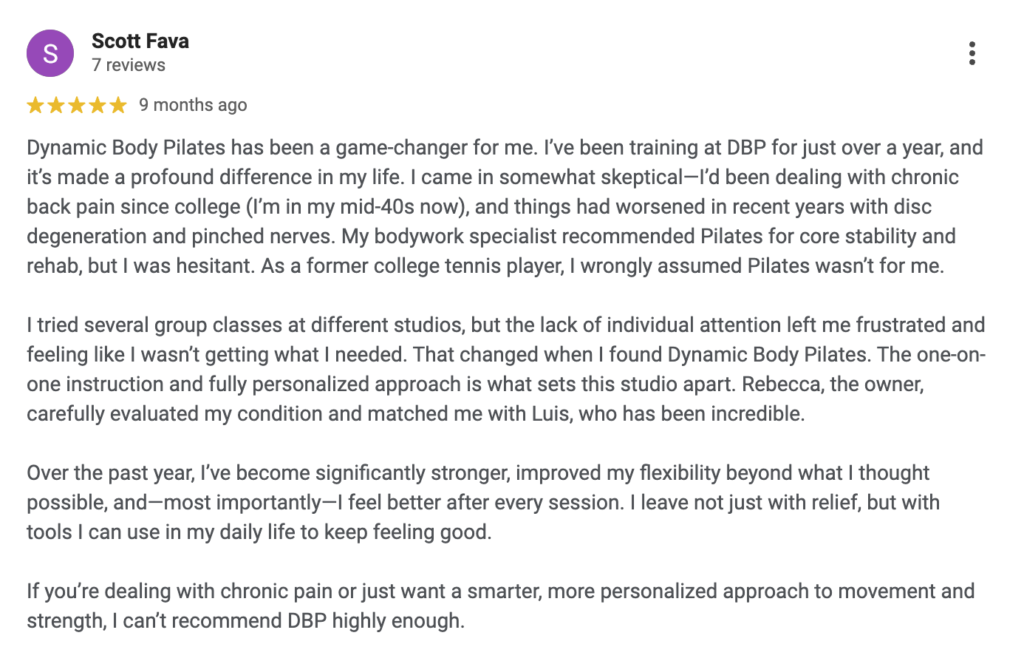Viewport: 1024px width, 661px height.
Task: Click the "9 months ago" timestamp
Action: click(193, 105)
